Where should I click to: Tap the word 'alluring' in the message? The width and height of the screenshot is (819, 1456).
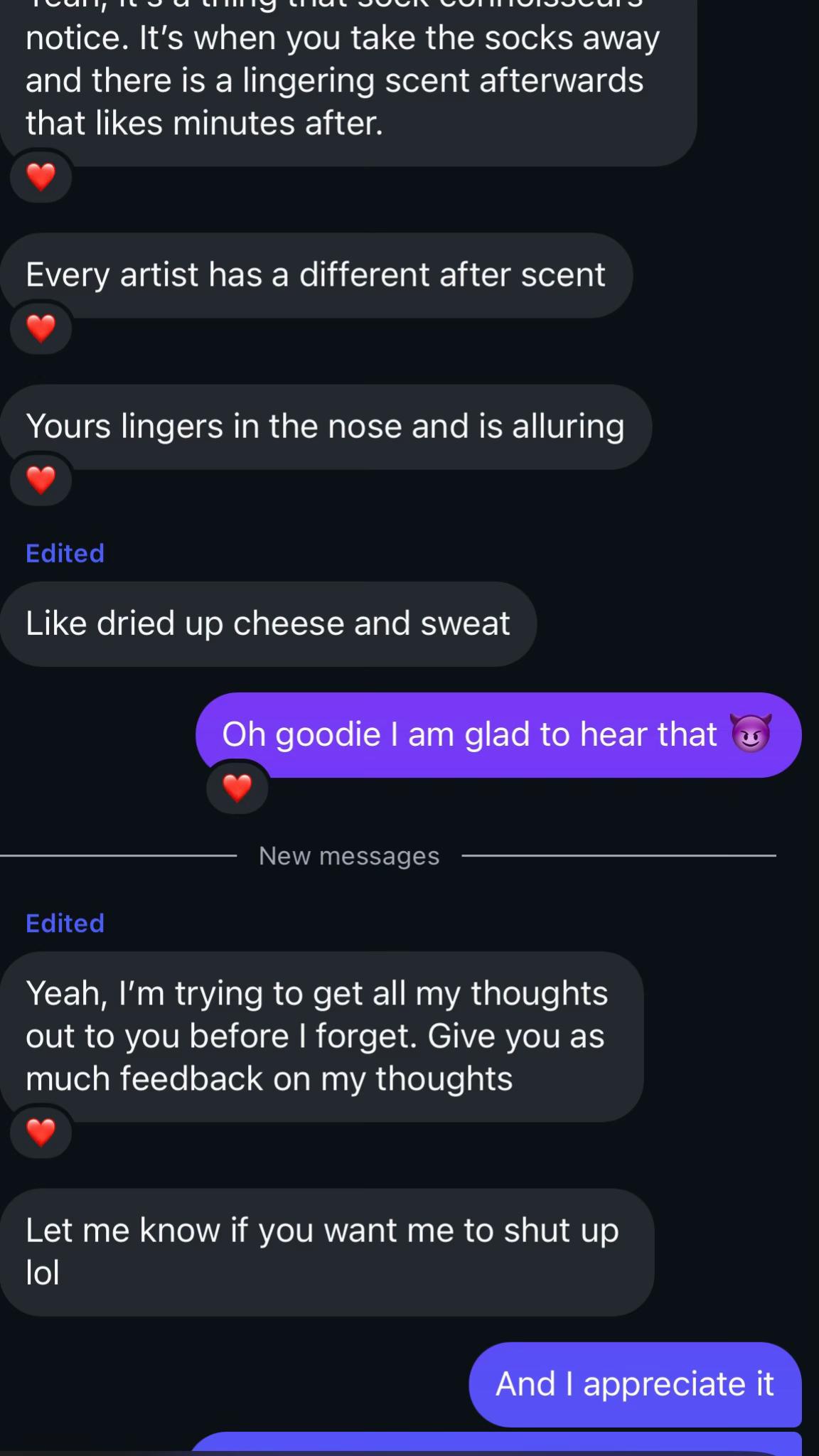(568, 427)
